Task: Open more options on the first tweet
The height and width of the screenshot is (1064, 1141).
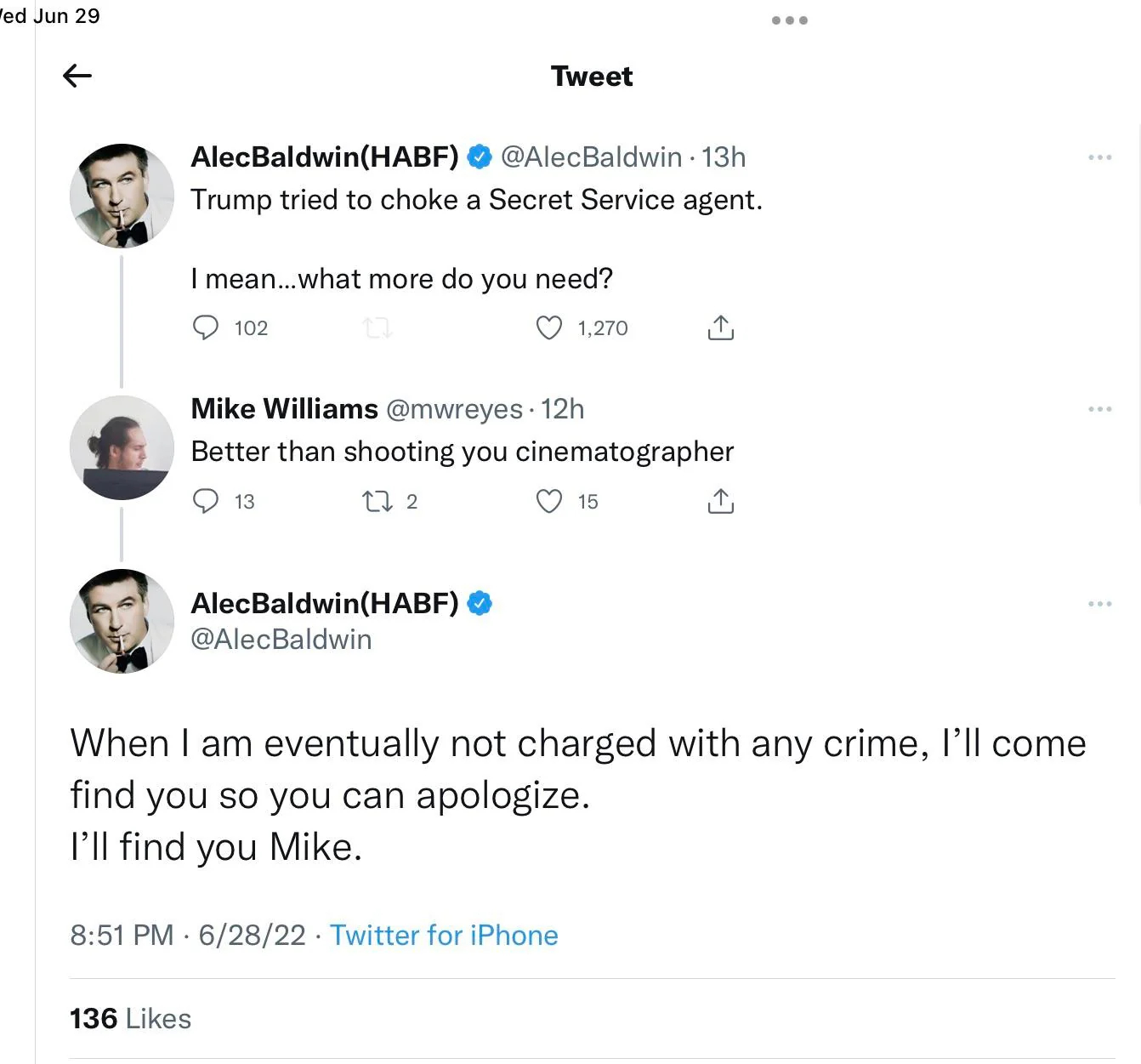Action: click(1099, 157)
